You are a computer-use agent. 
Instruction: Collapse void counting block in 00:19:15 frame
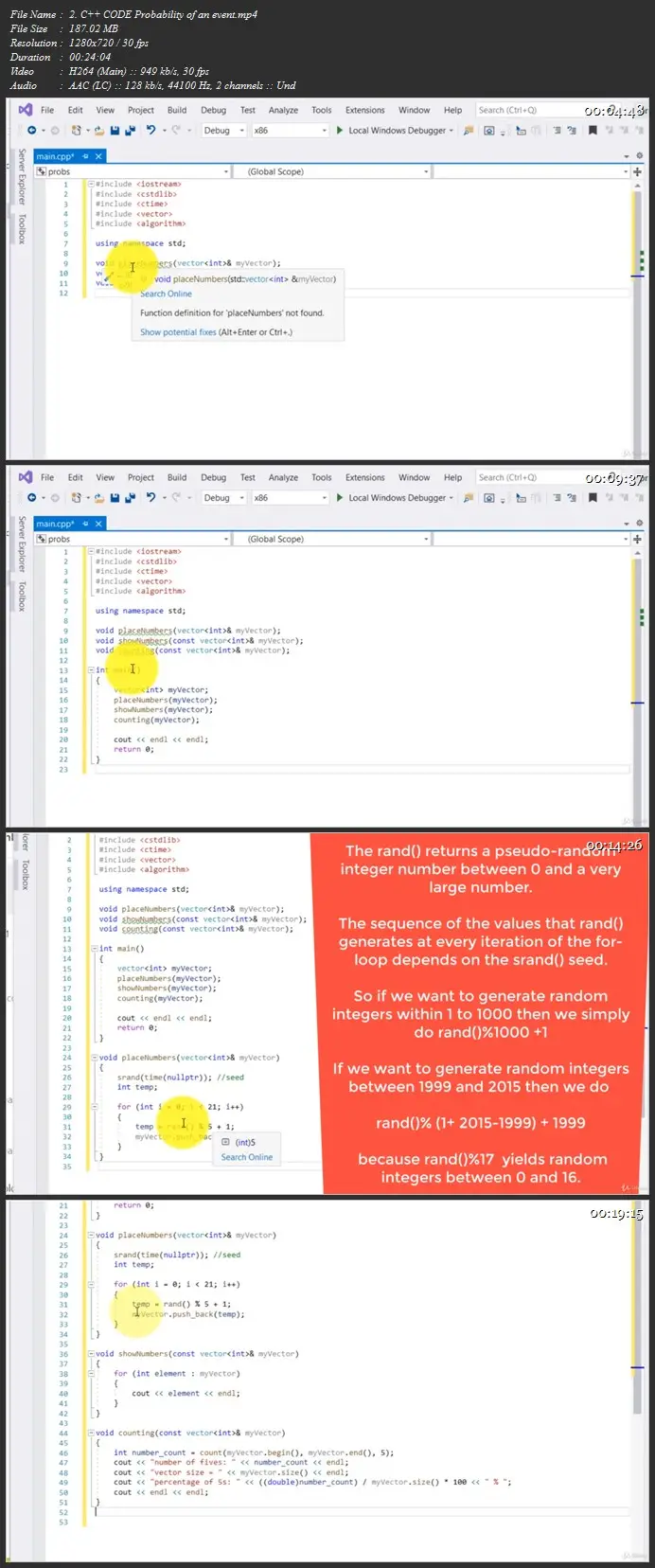(91, 1433)
